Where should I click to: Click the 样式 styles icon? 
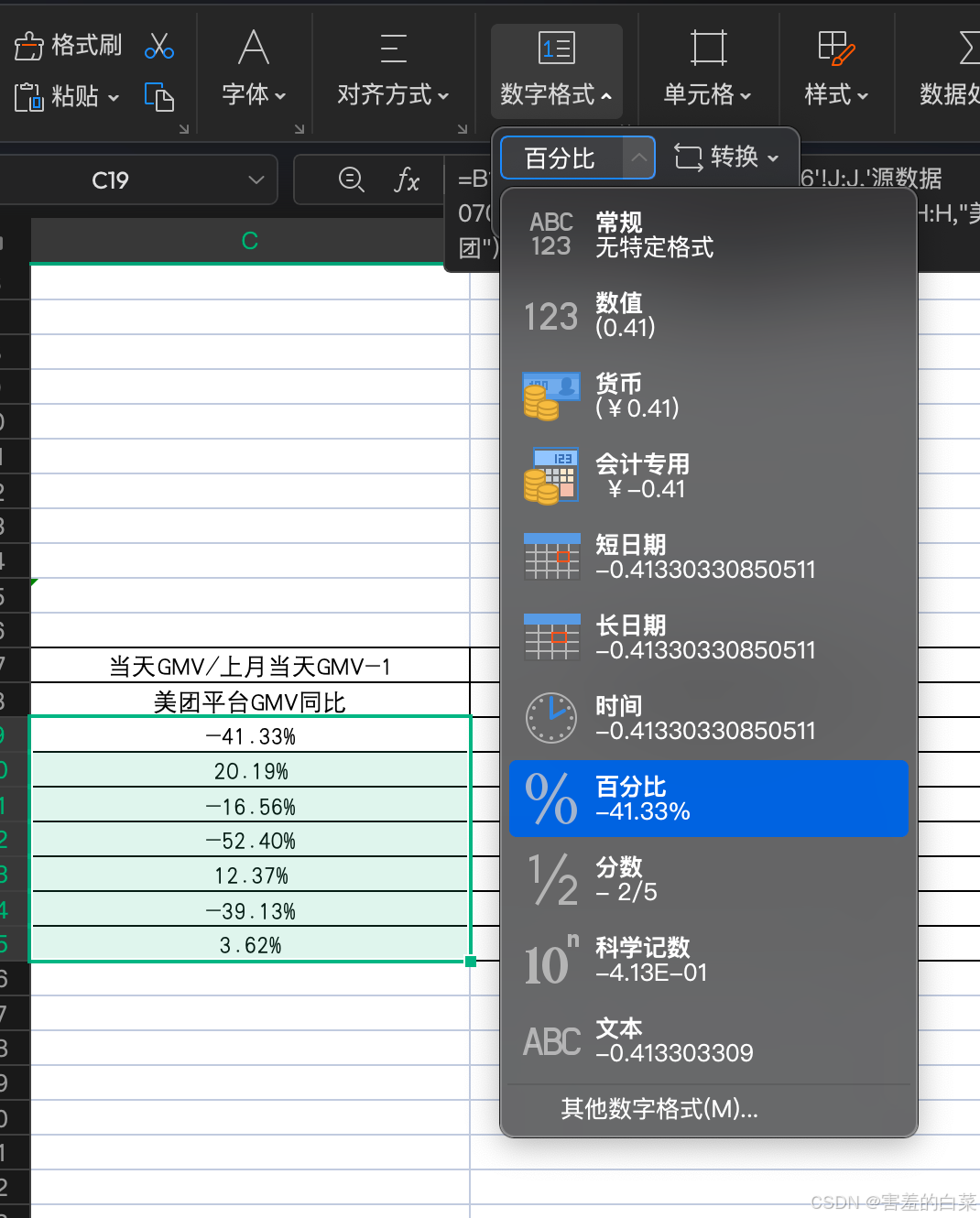tap(836, 48)
